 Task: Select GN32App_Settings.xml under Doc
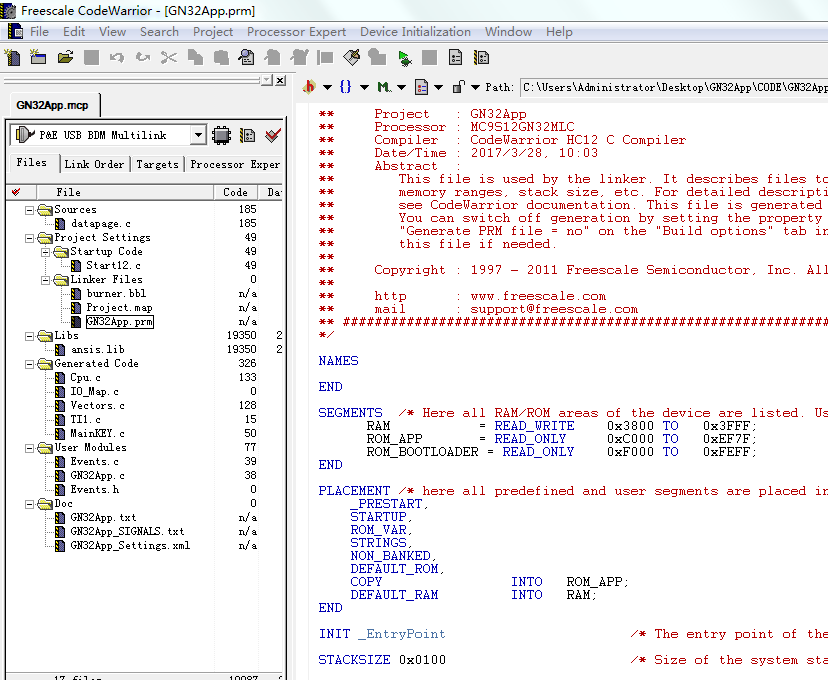pyautogui.click(x=130, y=545)
